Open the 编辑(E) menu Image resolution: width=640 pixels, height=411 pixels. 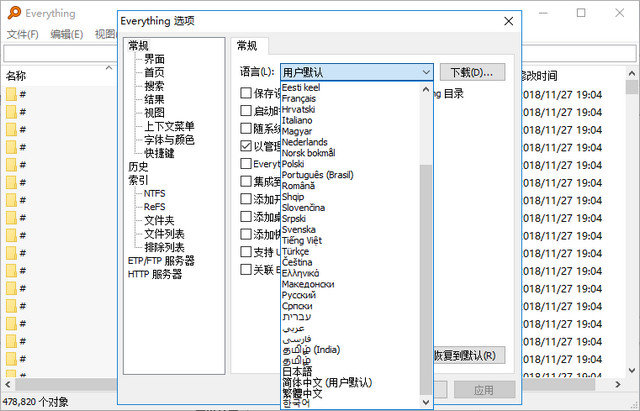[x=67, y=34]
